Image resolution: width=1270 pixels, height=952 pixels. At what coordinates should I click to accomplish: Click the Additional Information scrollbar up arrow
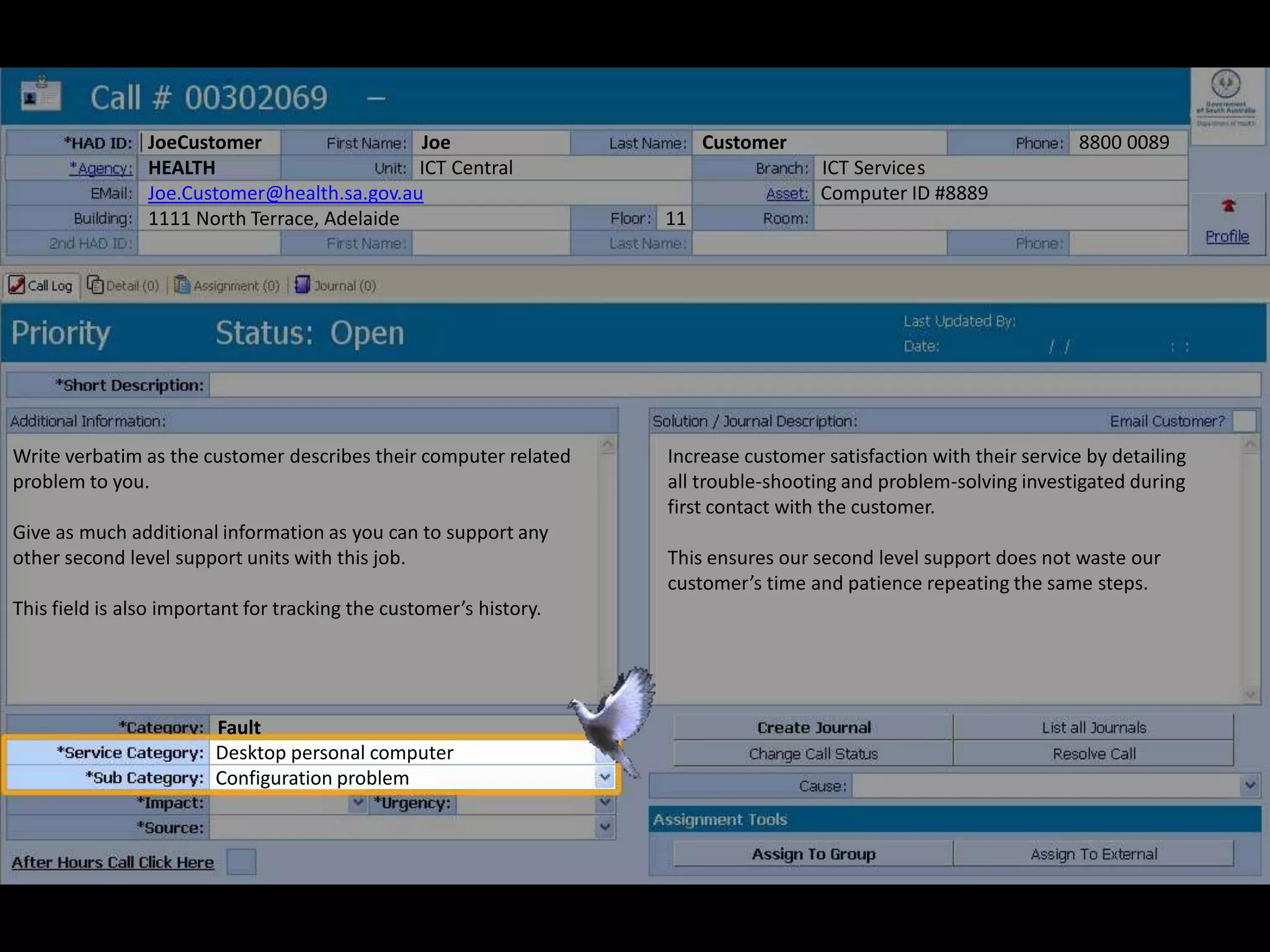(607, 444)
